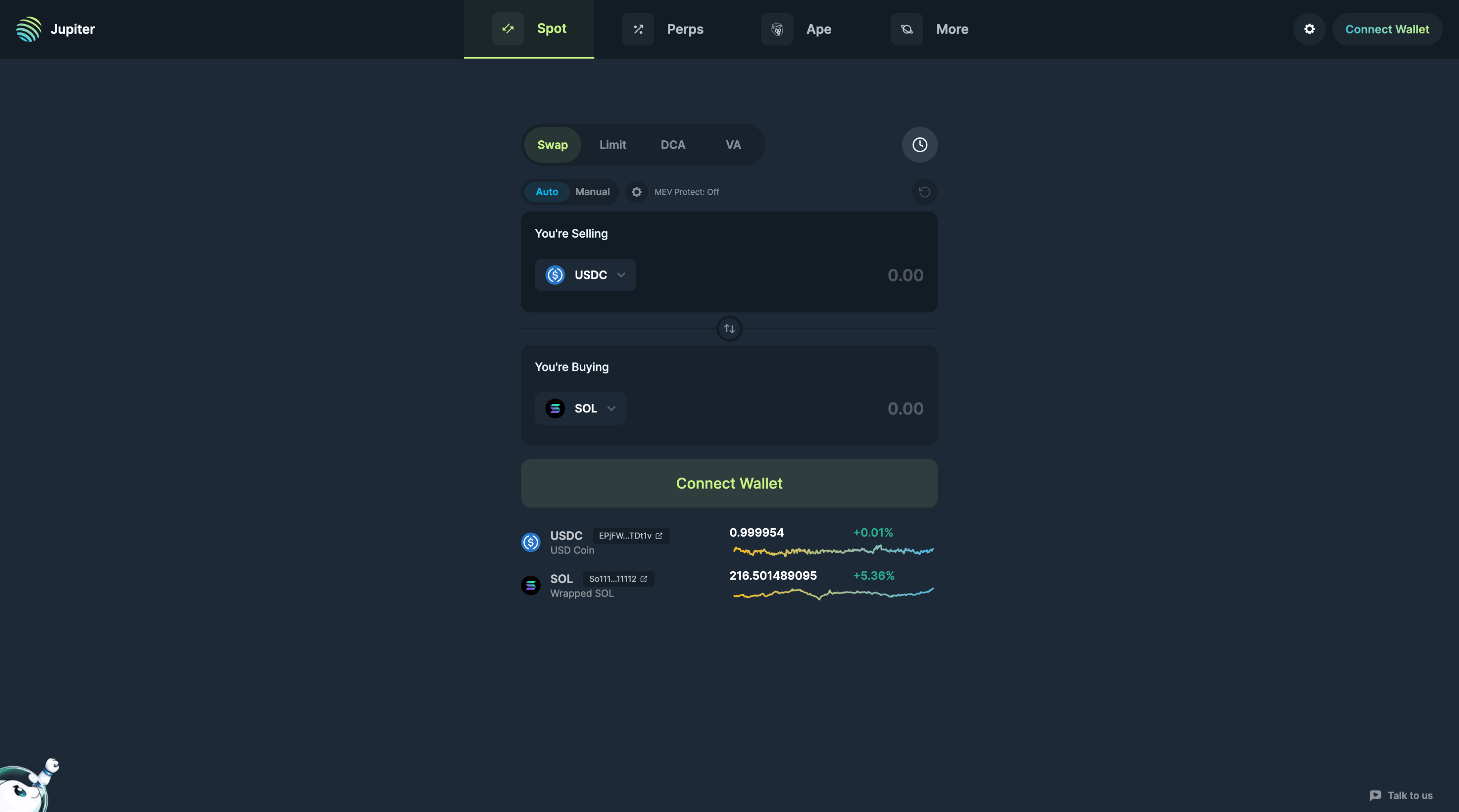This screenshot has height=812, width=1459.
Task: Click SOL icon in price list row
Action: (531, 585)
